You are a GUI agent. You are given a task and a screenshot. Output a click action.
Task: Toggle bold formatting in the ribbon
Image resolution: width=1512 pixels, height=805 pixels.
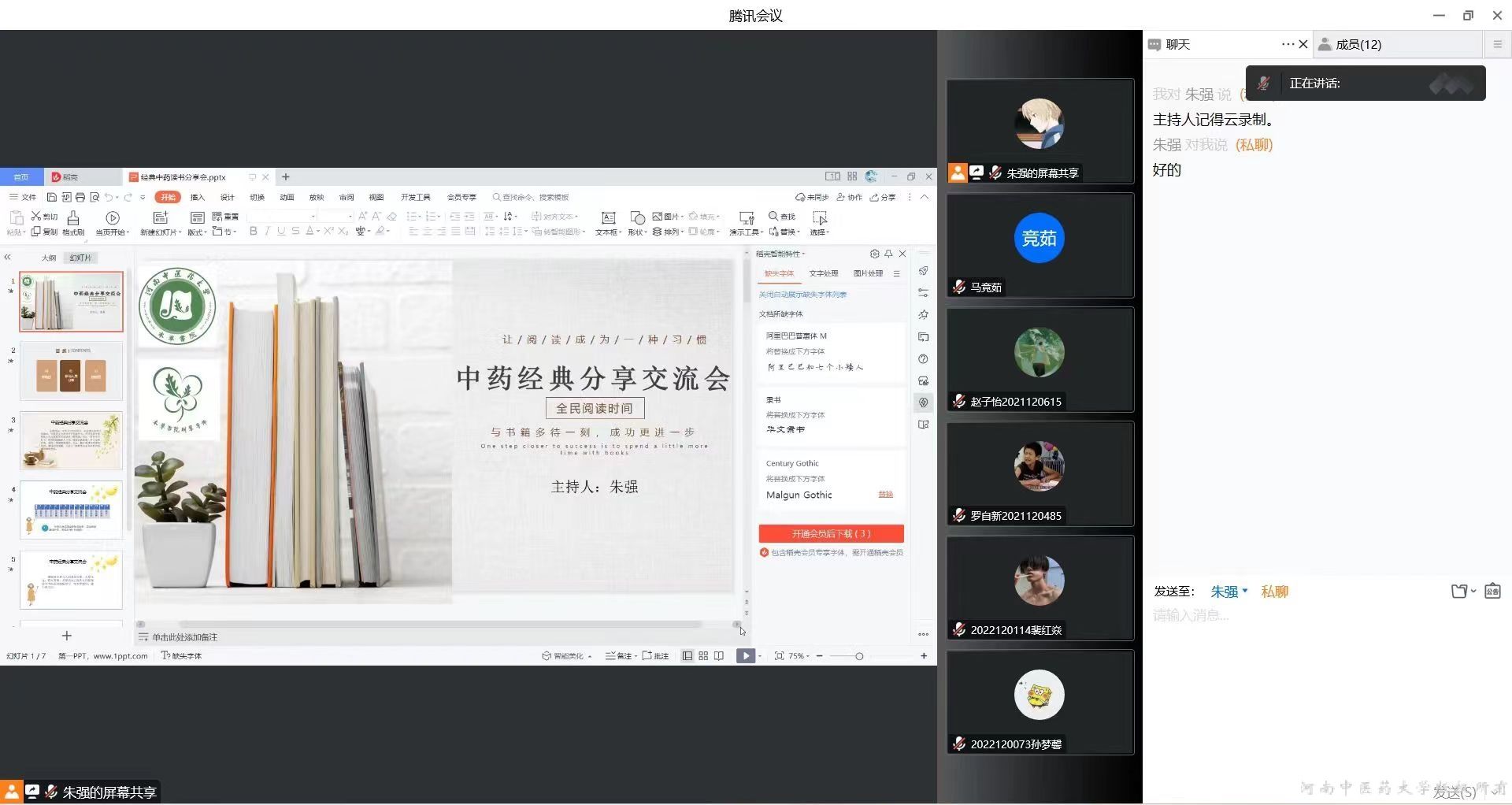253,232
